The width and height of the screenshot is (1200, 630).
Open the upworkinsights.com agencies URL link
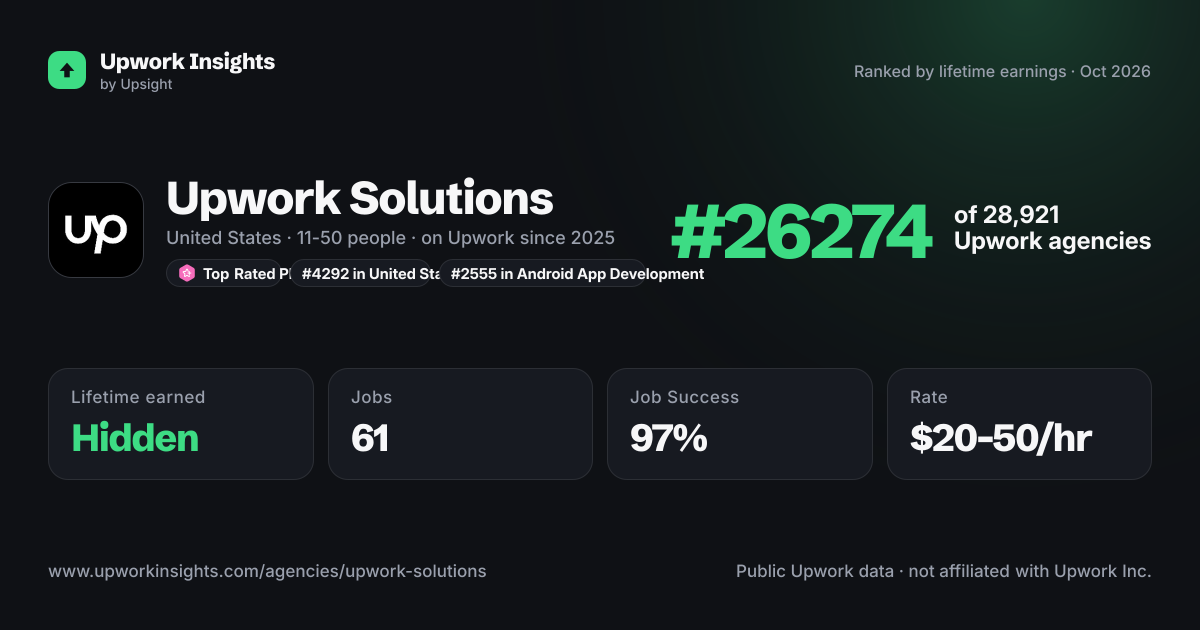[267, 572]
